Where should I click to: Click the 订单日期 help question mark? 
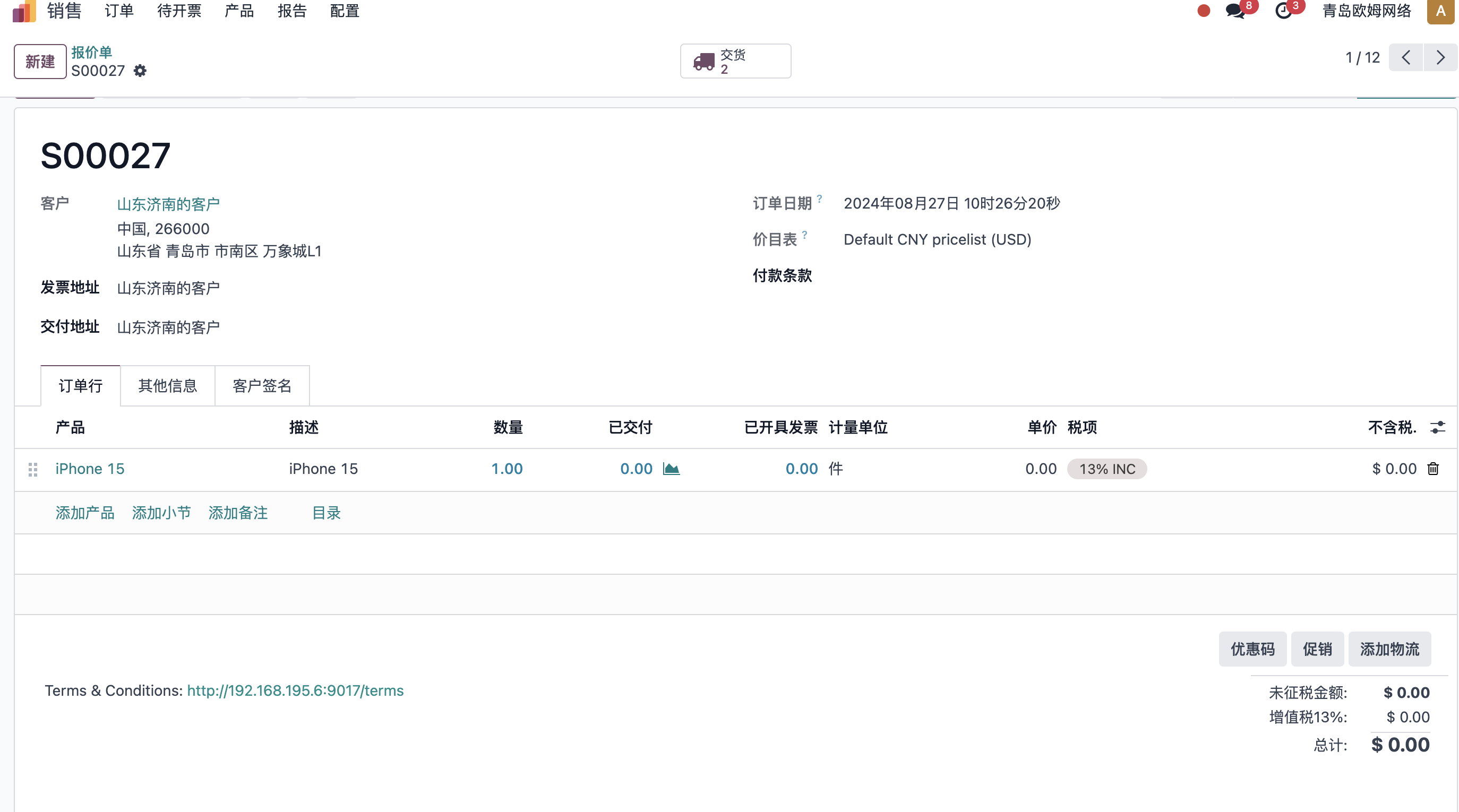[x=819, y=198]
